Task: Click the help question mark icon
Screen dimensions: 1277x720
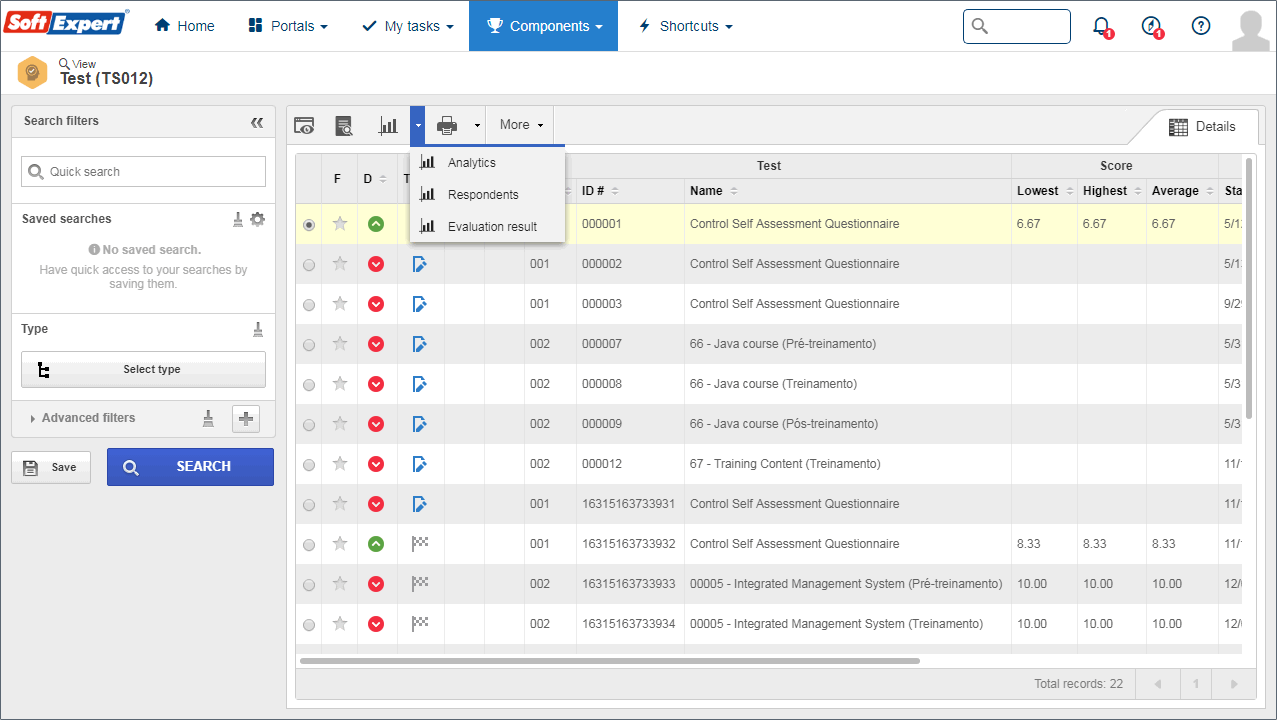Action: (1201, 26)
